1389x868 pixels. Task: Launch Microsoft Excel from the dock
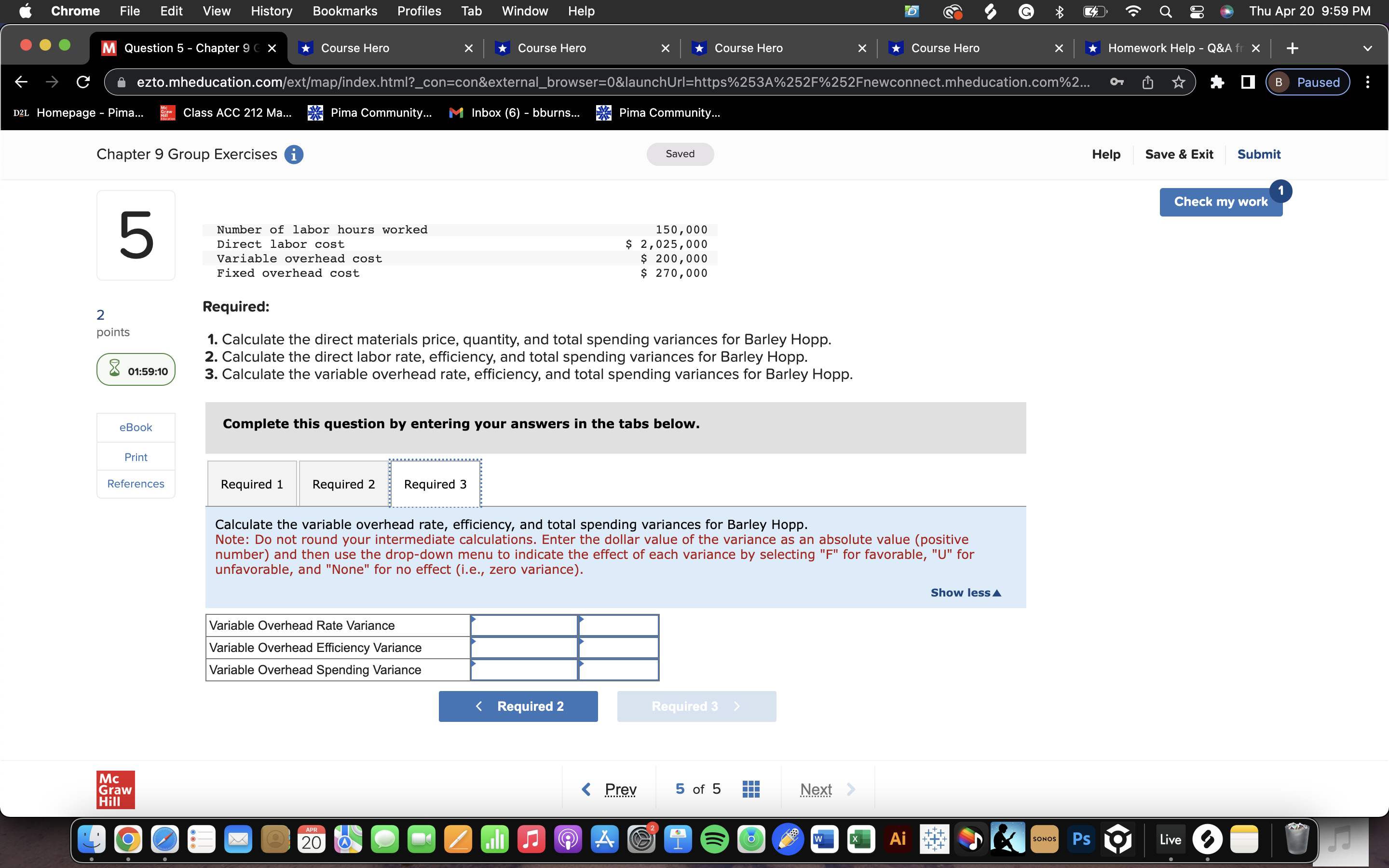pos(861,840)
